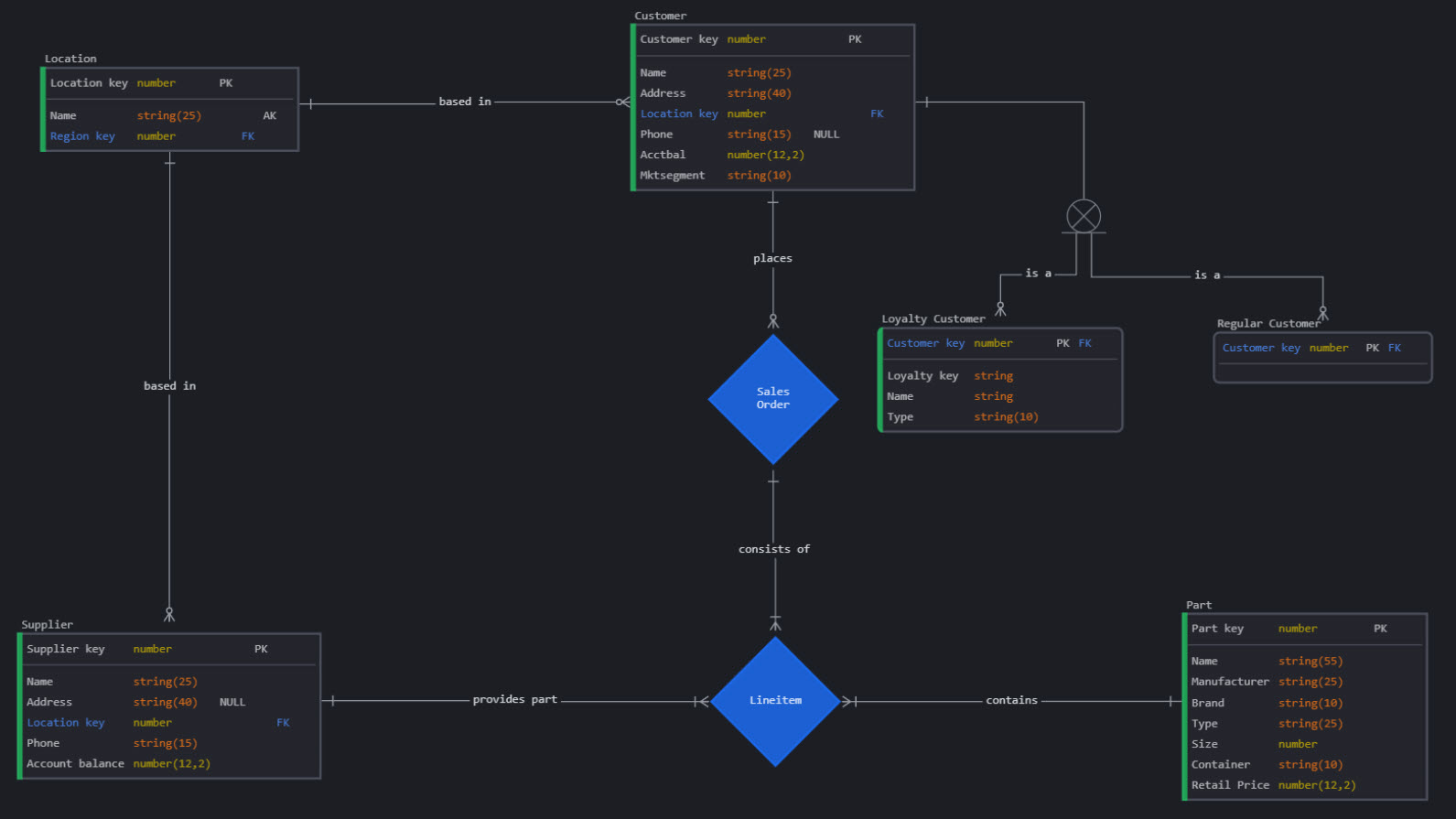Click the "consists of" relationship label
The height and width of the screenshot is (819, 1456).
click(x=773, y=549)
